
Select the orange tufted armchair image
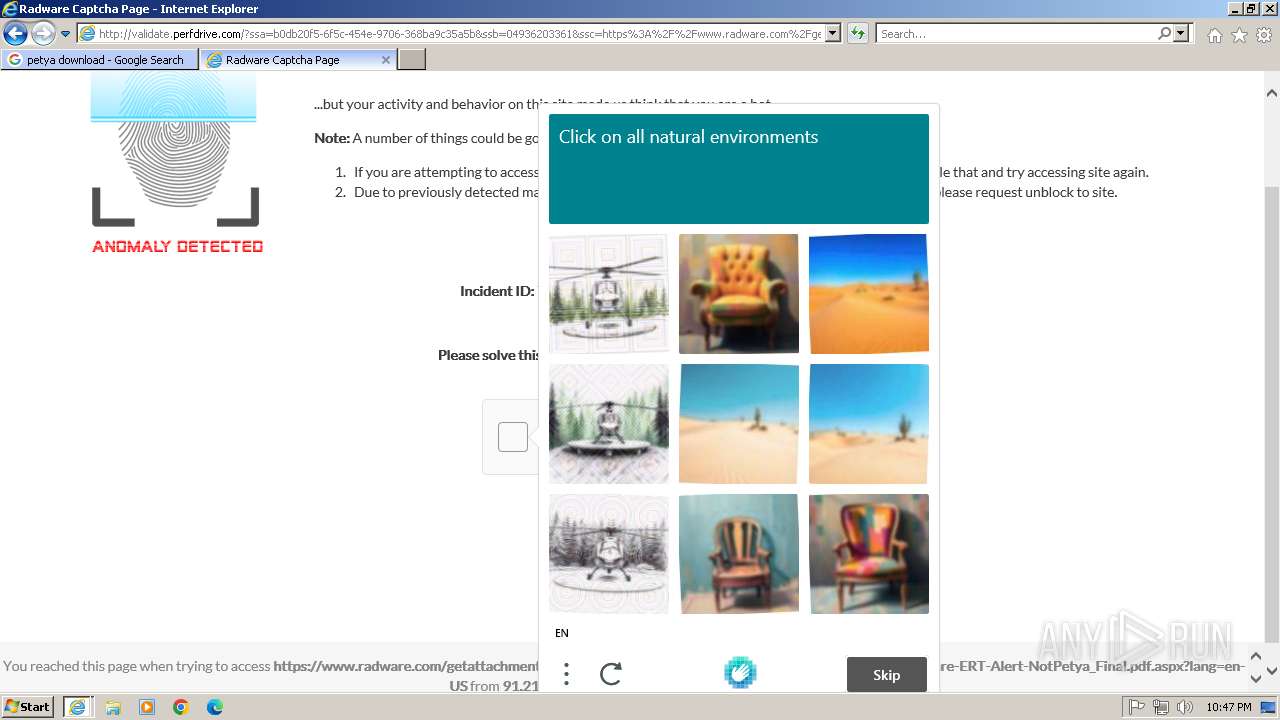(739, 294)
